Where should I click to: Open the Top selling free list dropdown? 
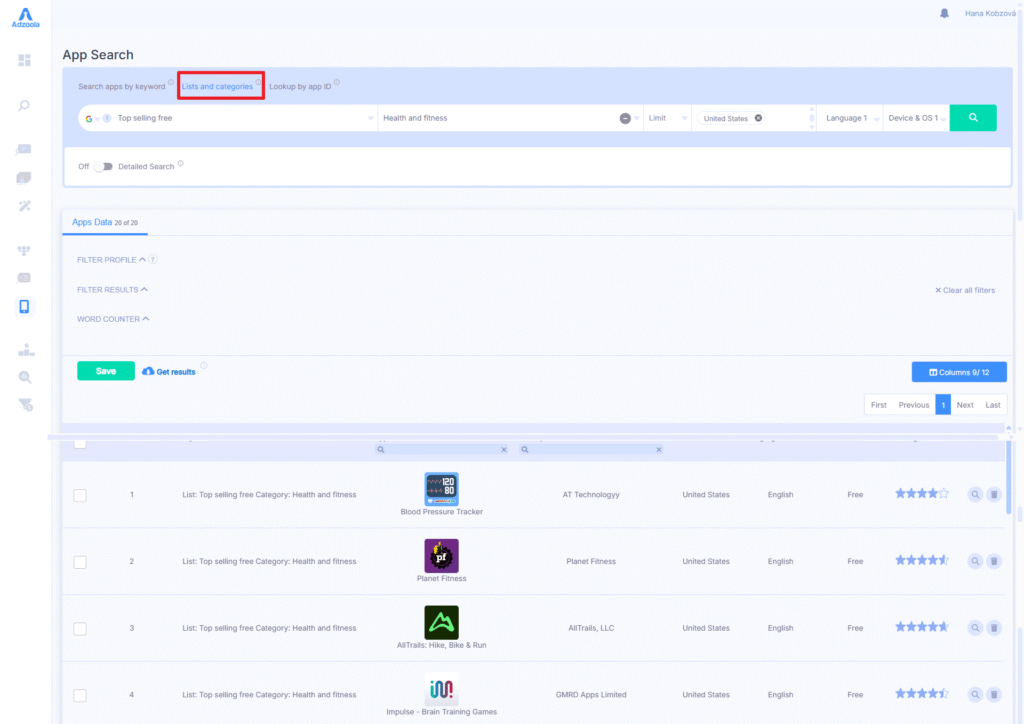225,117
